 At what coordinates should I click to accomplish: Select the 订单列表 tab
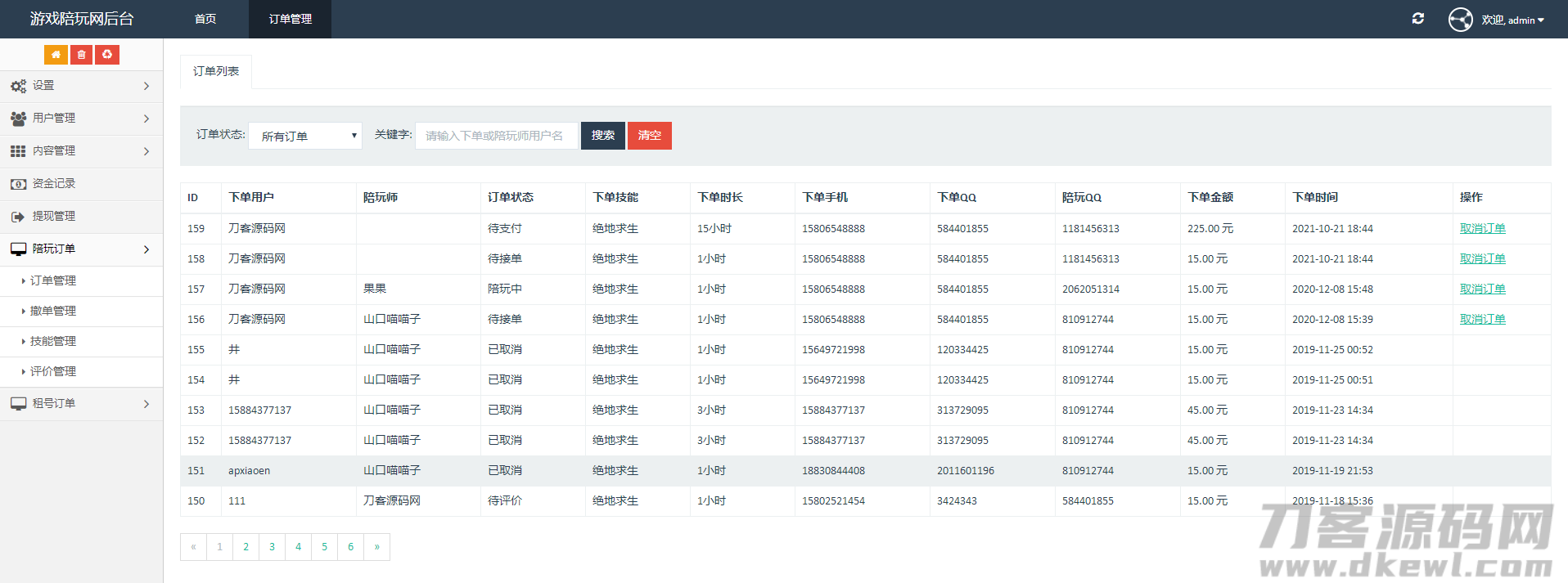coord(216,71)
